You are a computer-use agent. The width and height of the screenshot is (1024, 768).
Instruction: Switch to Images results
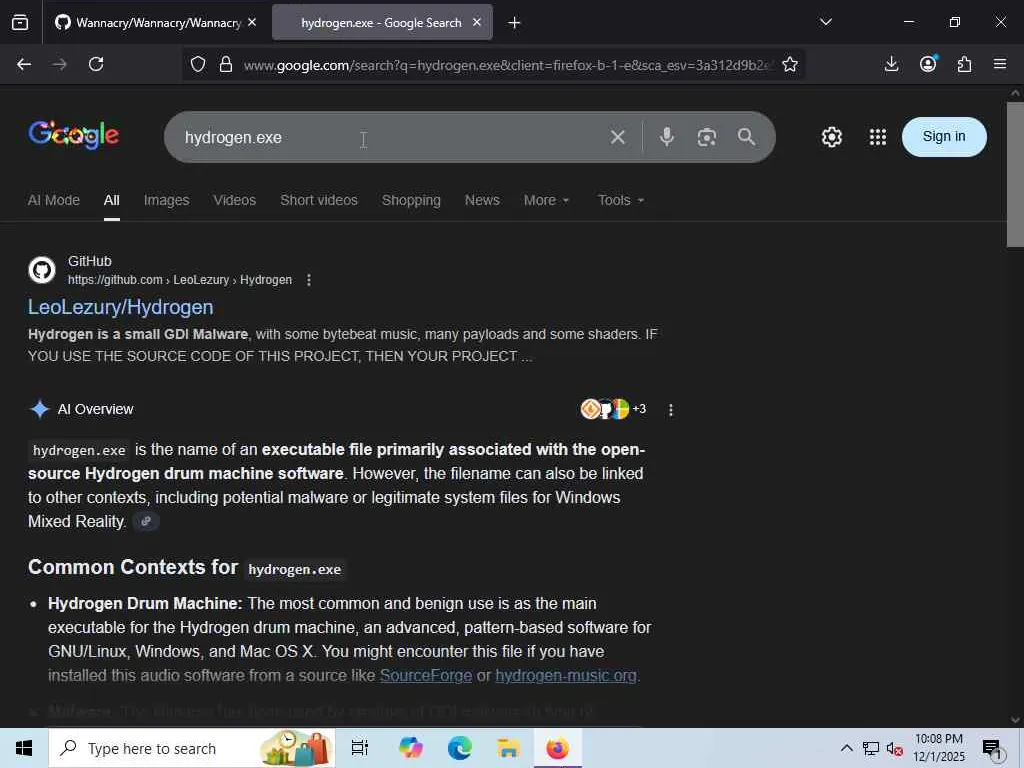tap(167, 200)
